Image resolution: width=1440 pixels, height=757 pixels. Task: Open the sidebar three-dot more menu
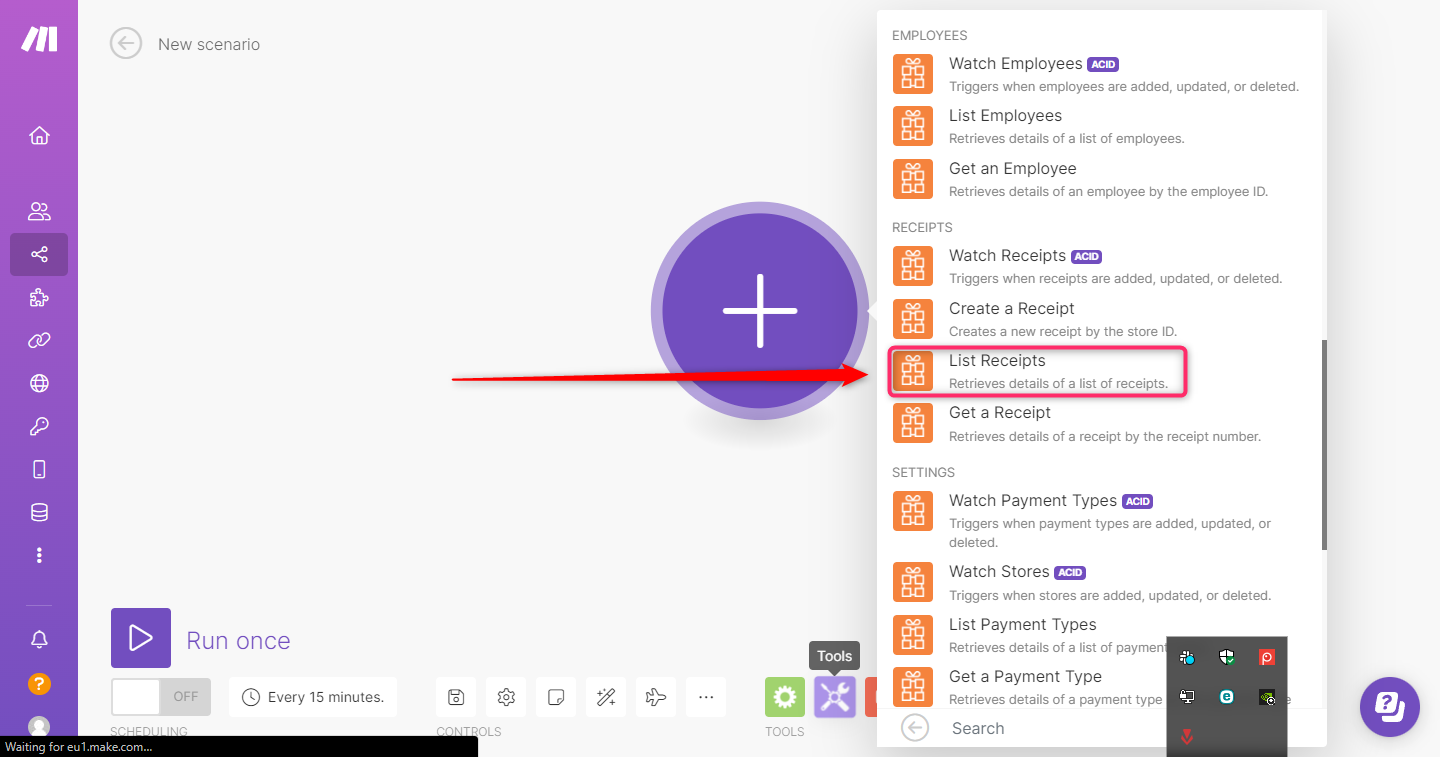click(39, 555)
